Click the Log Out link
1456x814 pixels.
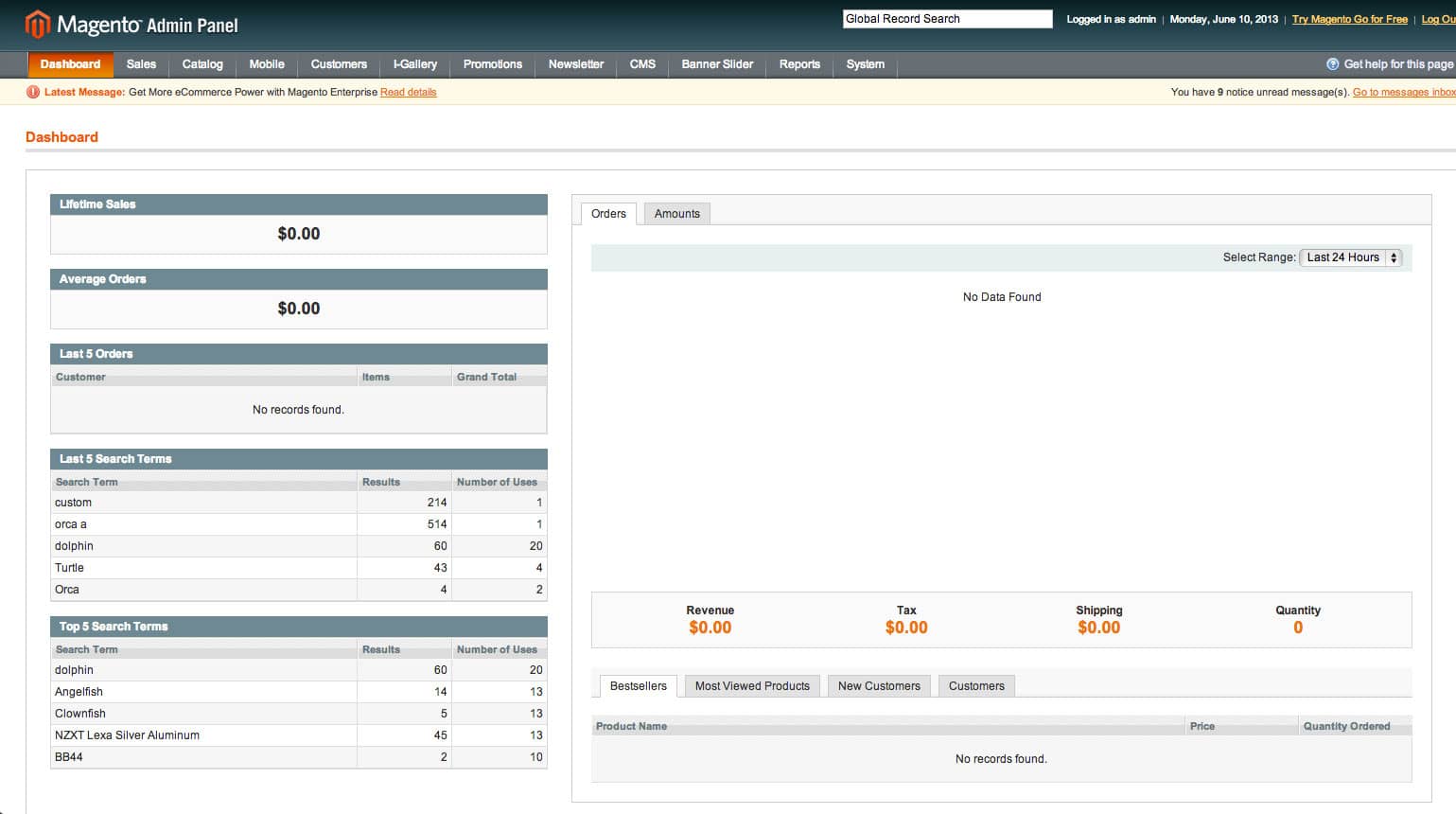tap(1438, 19)
